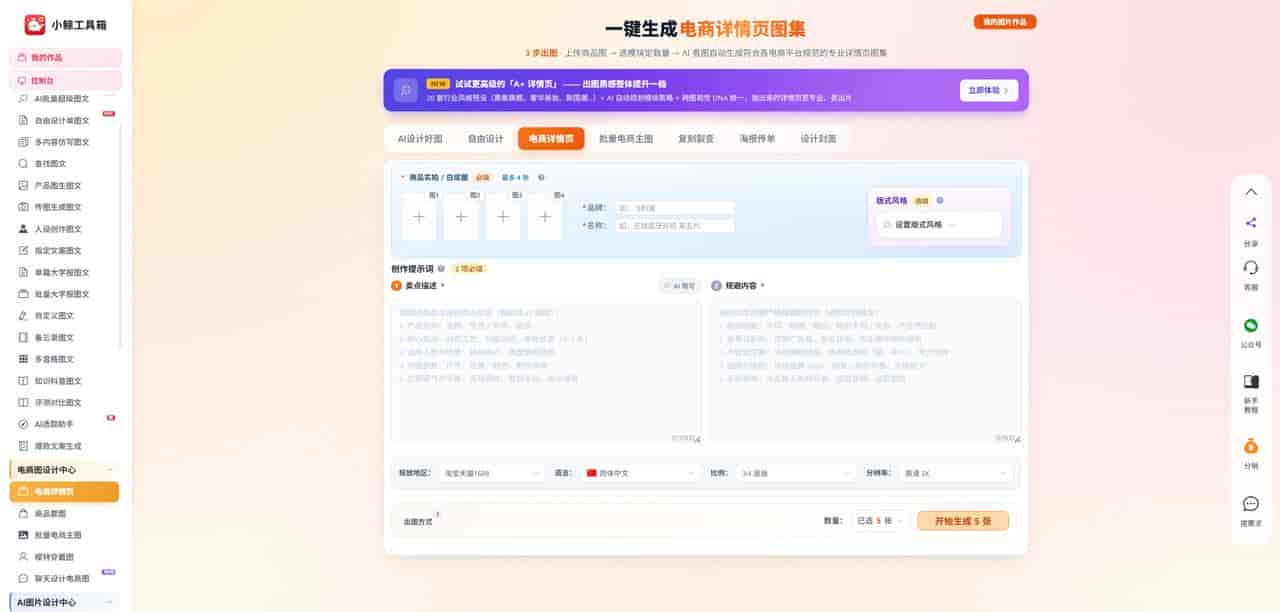Select 知识科普图文 sidebar item

pyautogui.click(x=64, y=381)
